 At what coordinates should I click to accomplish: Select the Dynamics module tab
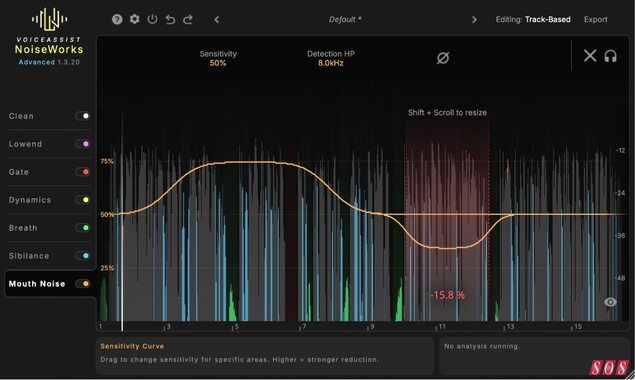(30, 200)
